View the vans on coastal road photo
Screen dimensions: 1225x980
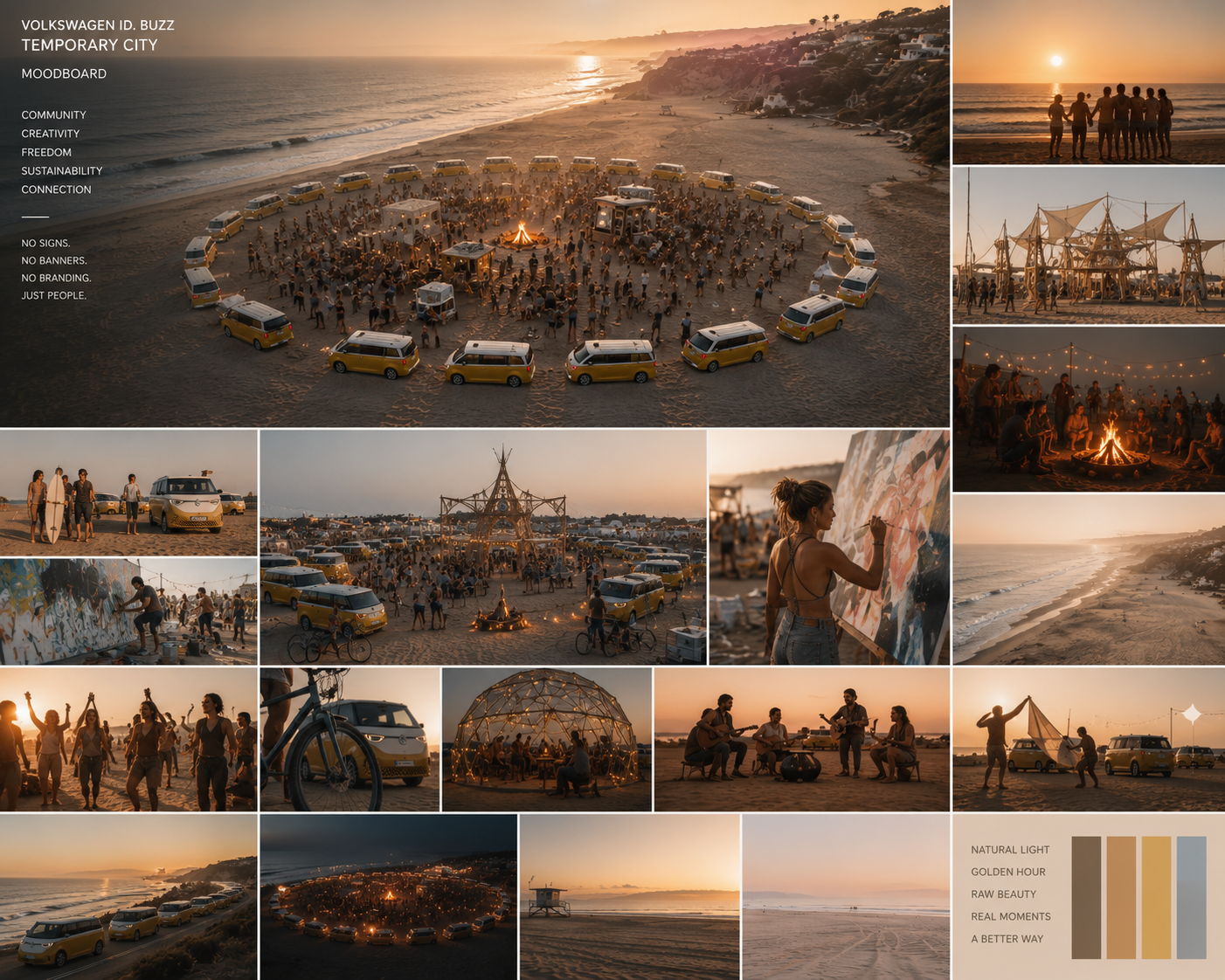(x=128, y=897)
